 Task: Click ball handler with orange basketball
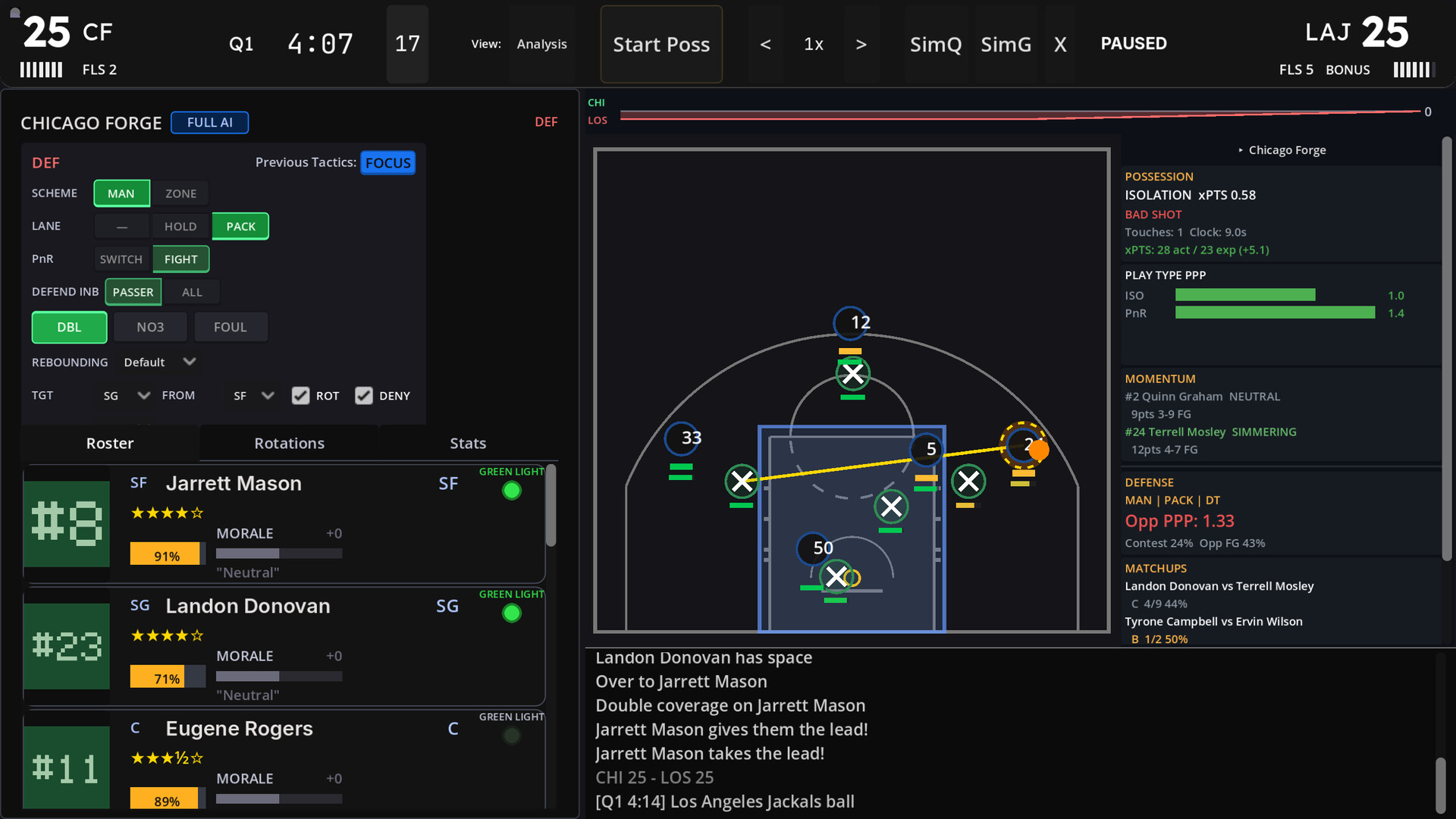[x=1023, y=445]
